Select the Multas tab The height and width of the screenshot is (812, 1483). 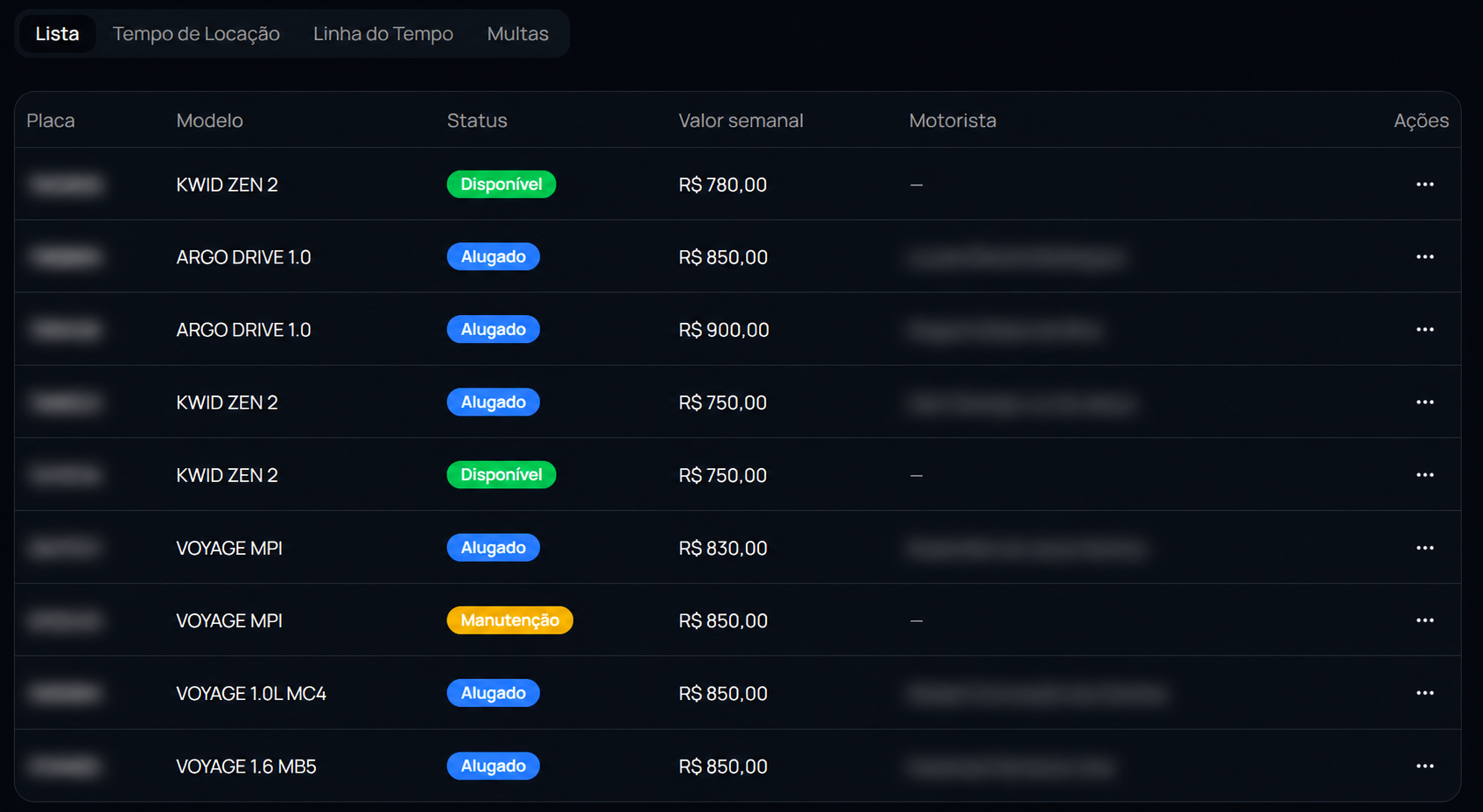pyautogui.click(x=517, y=34)
